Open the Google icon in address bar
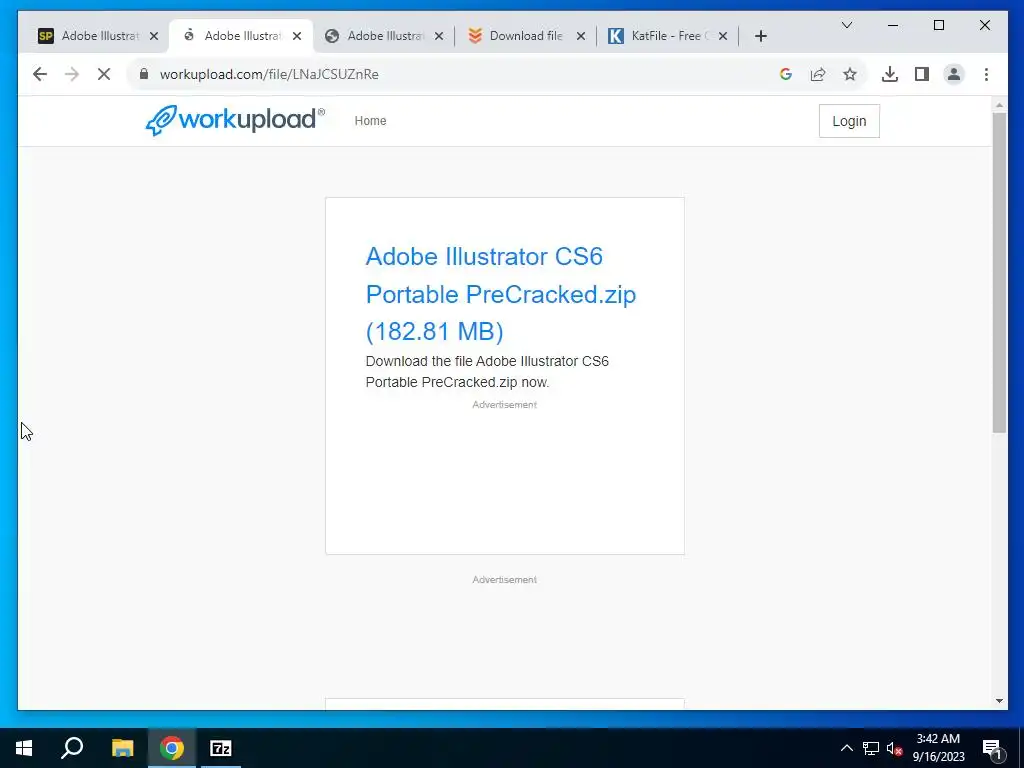Screen dimensions: 1024x768 pyautogui.click(x=786, y=74)
